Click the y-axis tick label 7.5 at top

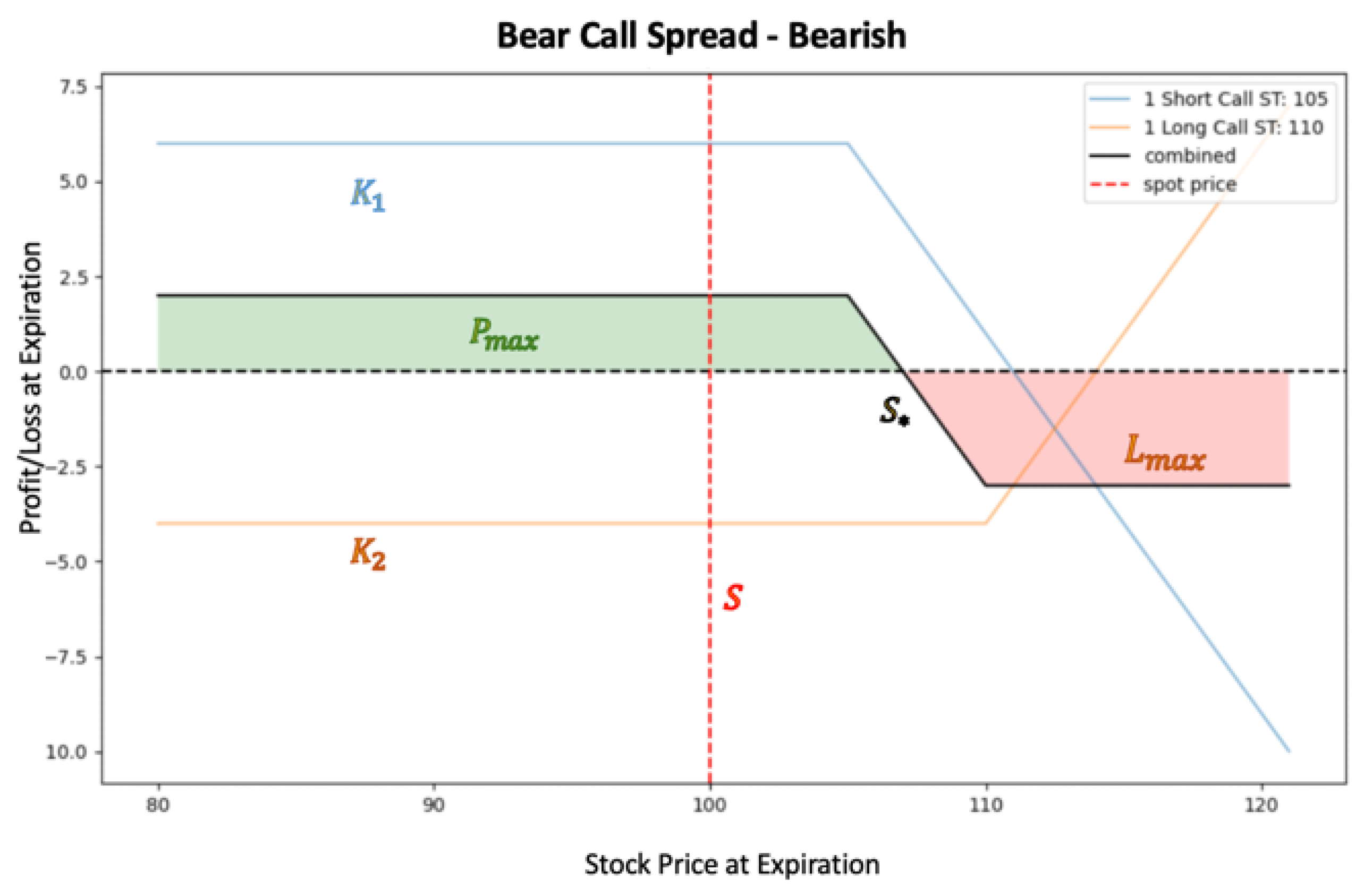pyautogui.click(x=73, y=87)
